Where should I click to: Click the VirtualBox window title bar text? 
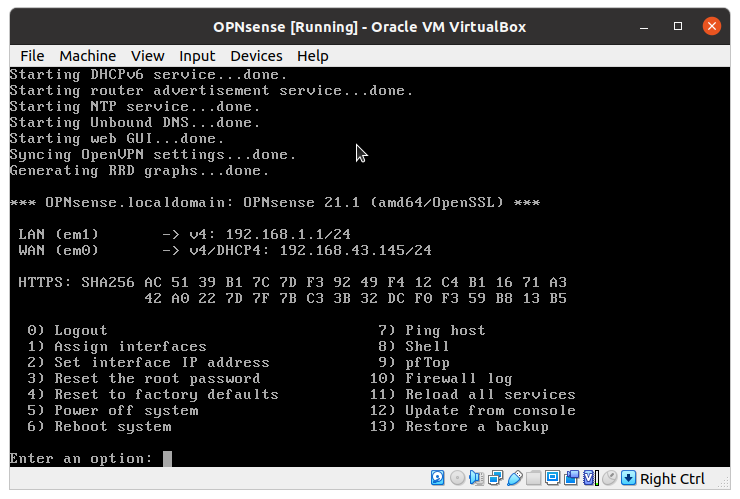point(370,27)
